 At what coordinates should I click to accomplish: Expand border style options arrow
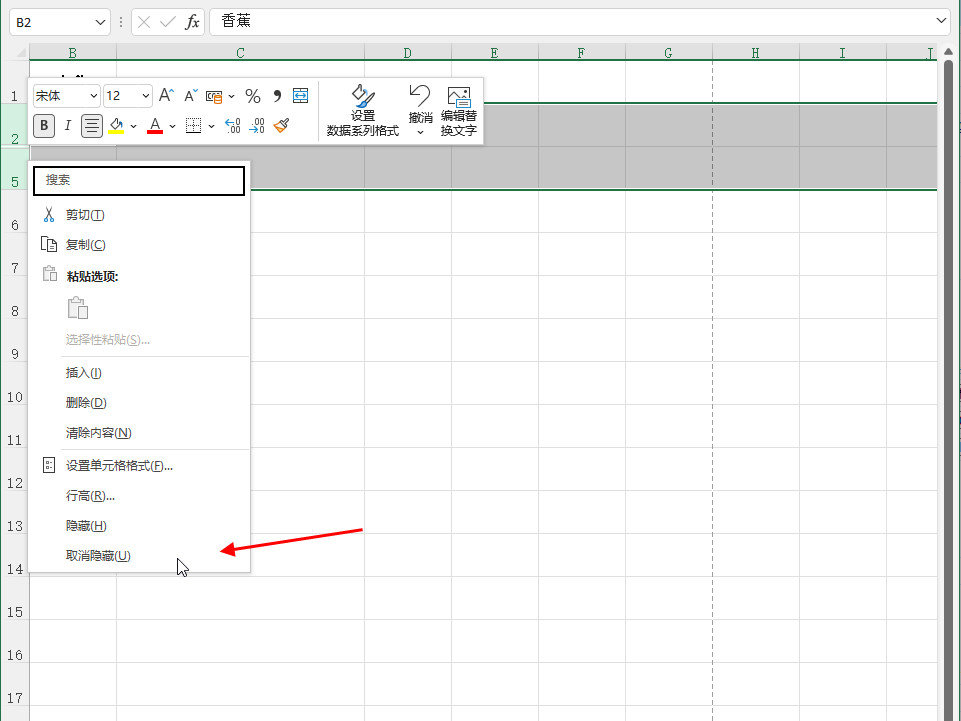click(x=211, y=126)
